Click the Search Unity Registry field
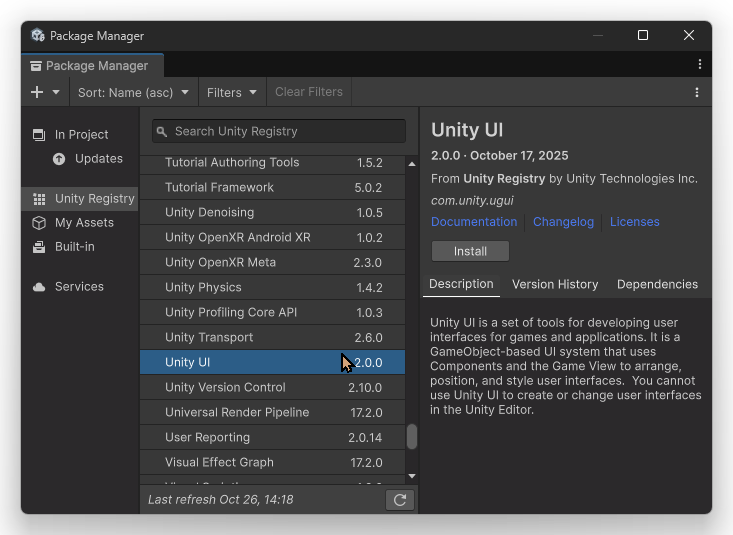 (280, 131)
